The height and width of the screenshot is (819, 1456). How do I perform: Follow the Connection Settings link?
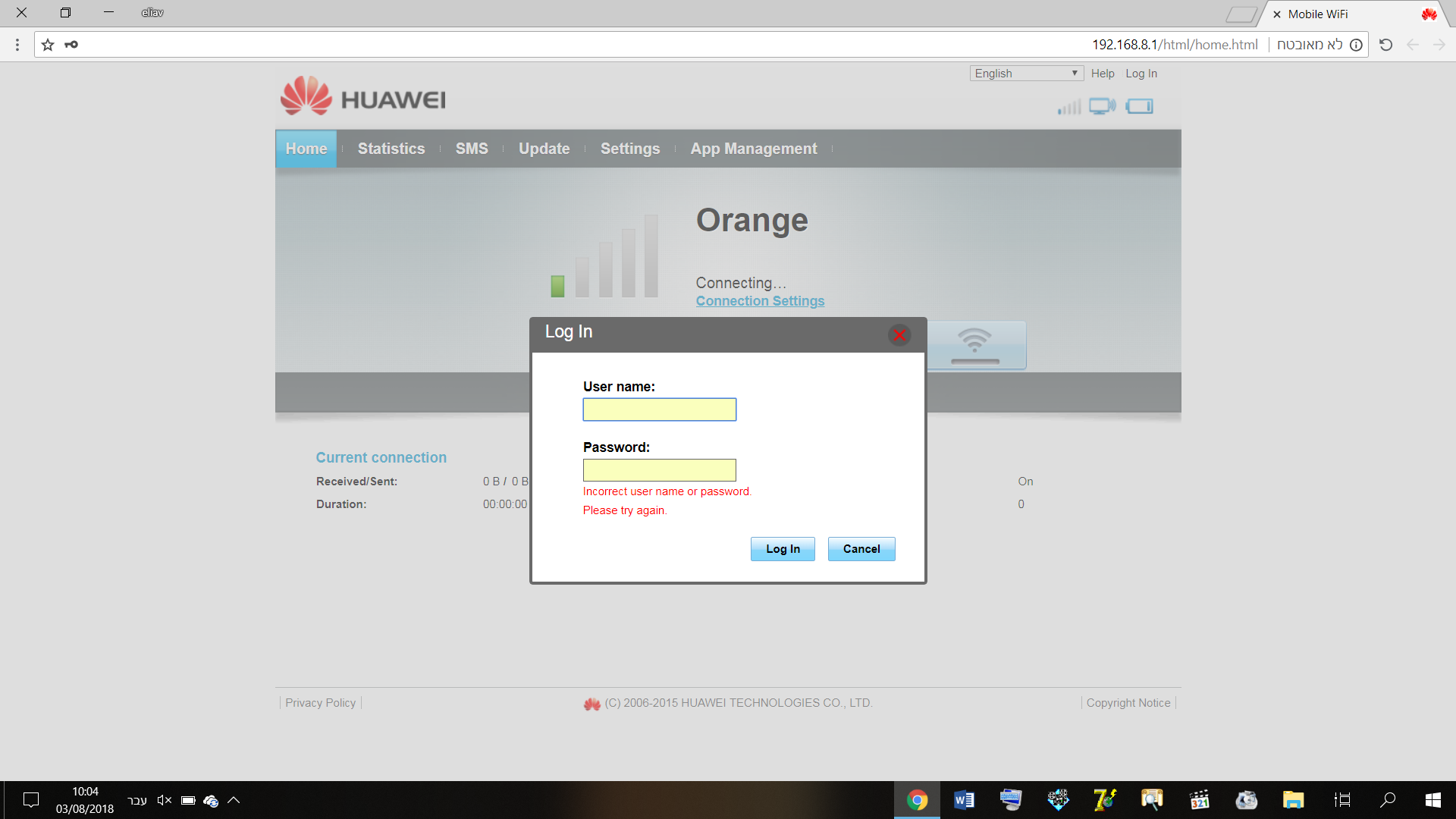pos(760,301)
